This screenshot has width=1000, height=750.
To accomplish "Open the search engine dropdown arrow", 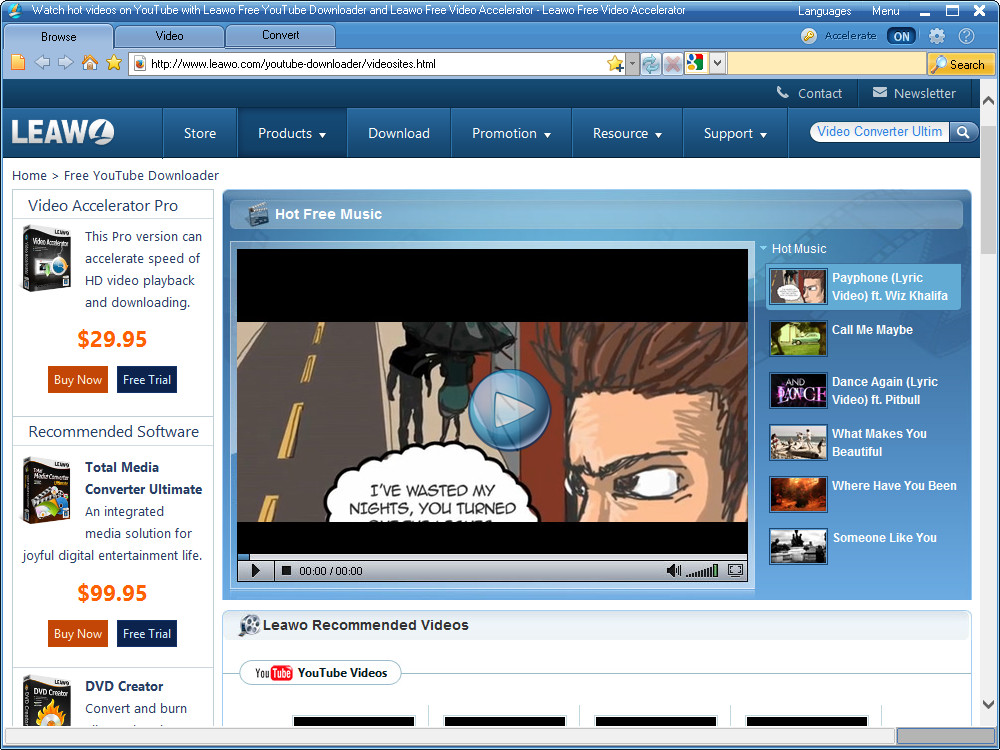I will (718, 63).
